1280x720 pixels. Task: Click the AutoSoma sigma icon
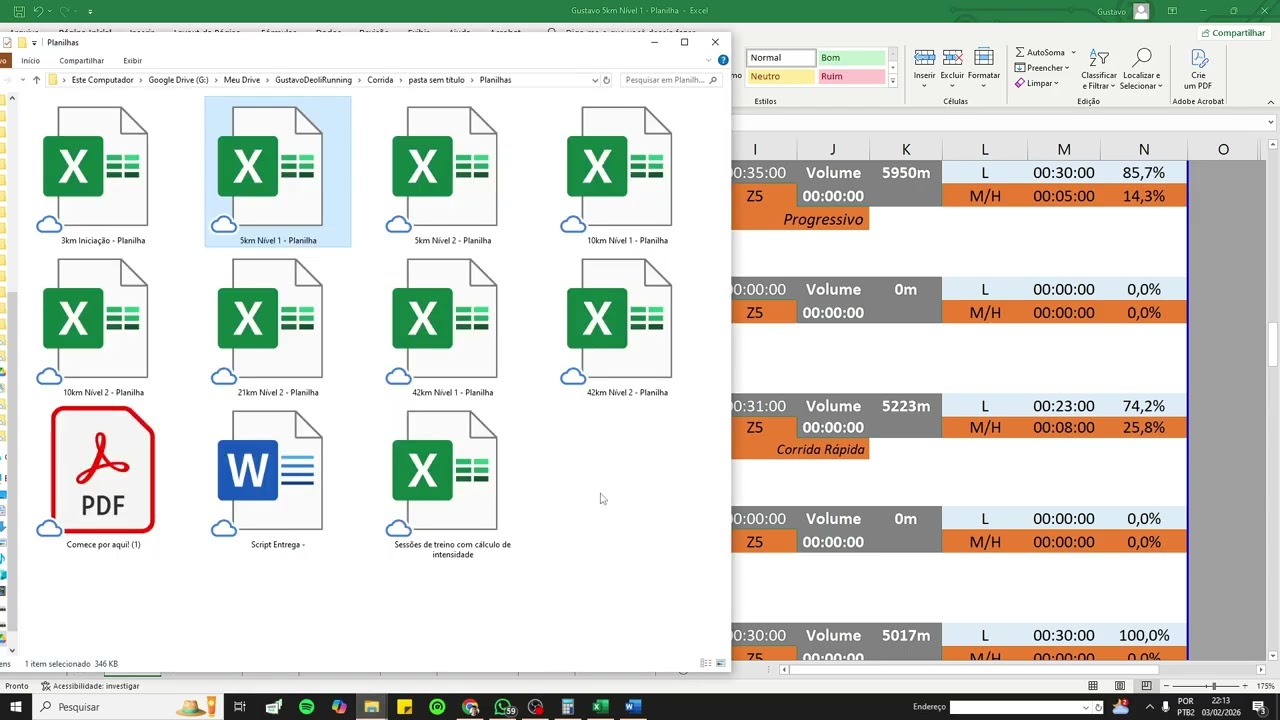coord(1020,52)
